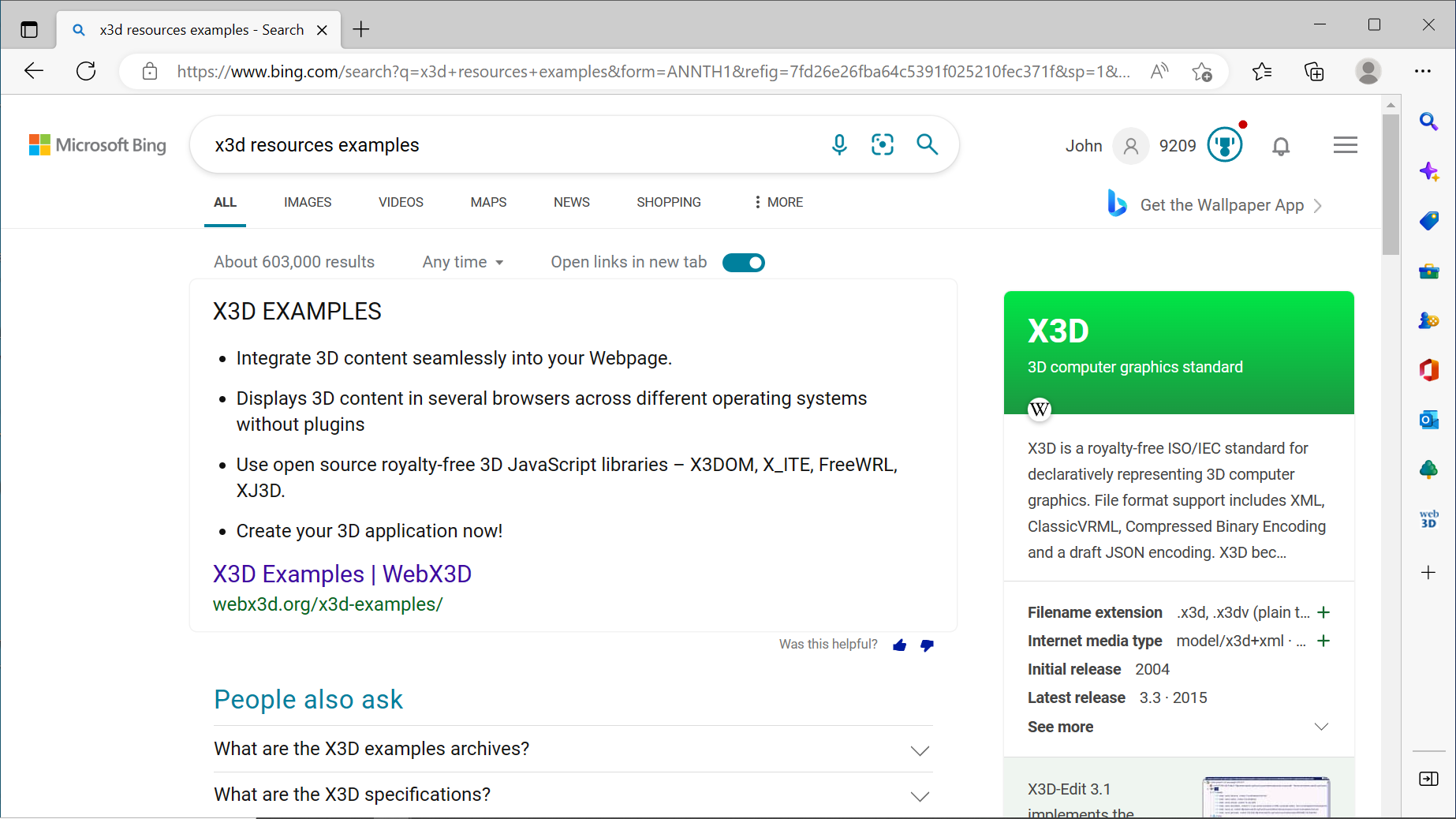
Task: Open sidebar web3D icon
Action: [x=1428, y=519]
